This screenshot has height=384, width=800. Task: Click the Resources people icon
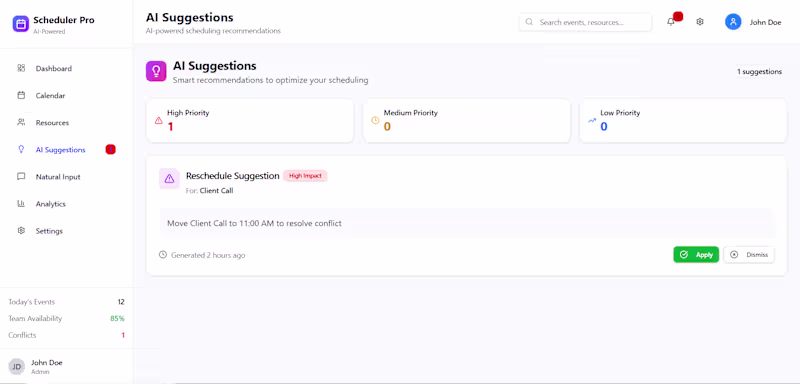pyautogui.click(x=21, y=122)
